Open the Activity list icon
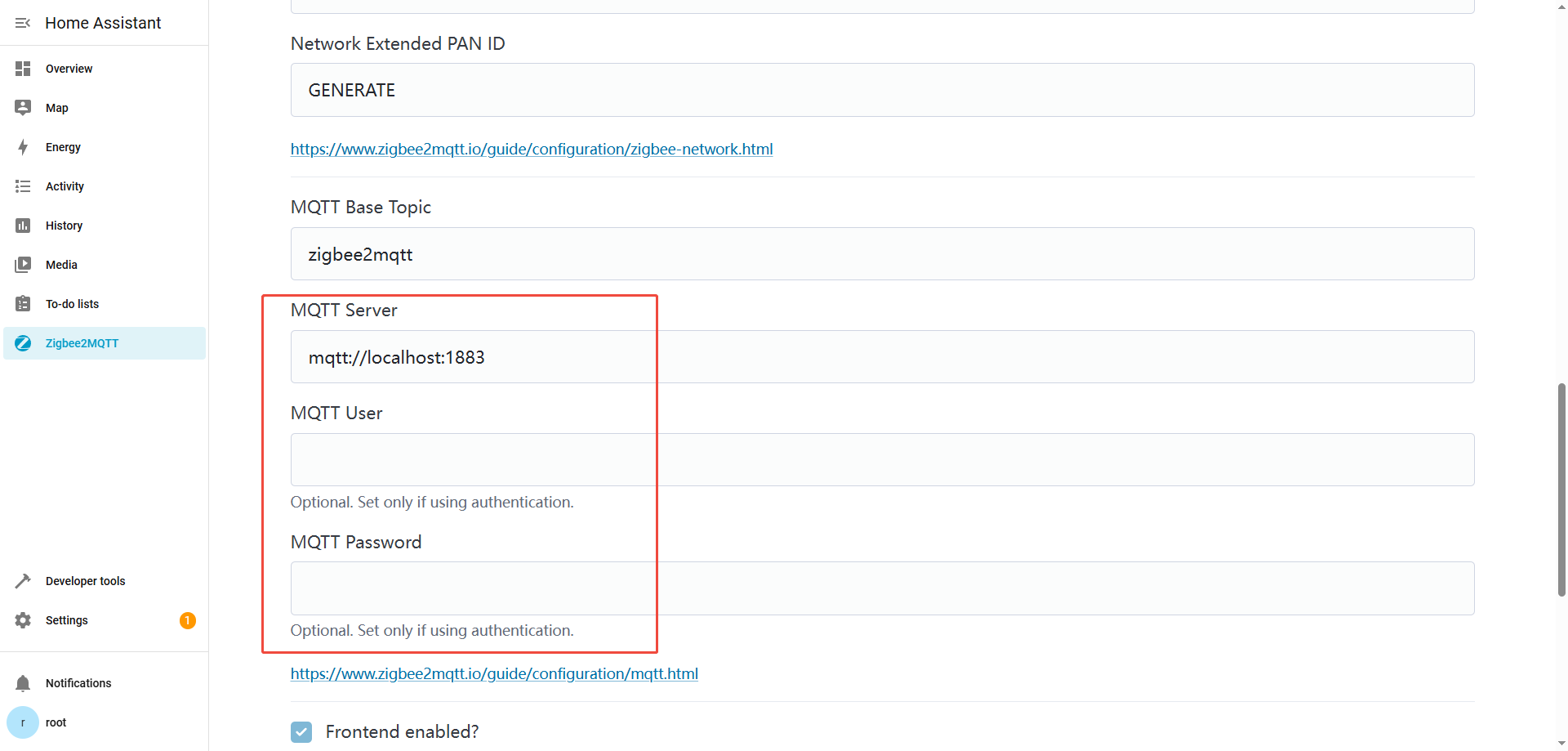Image resolution: width=1568 pixels, height=751 pixels. pyautogui.click(x=23, y=186)
